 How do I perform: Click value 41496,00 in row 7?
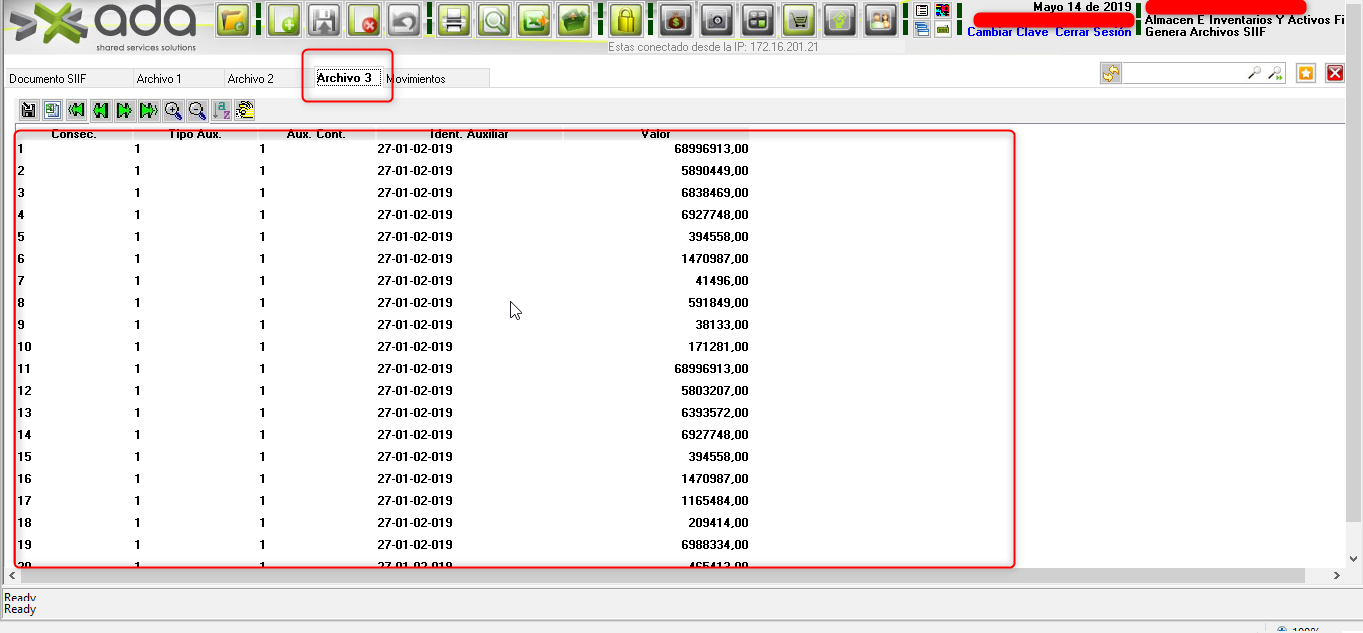[x=721, y=281]
